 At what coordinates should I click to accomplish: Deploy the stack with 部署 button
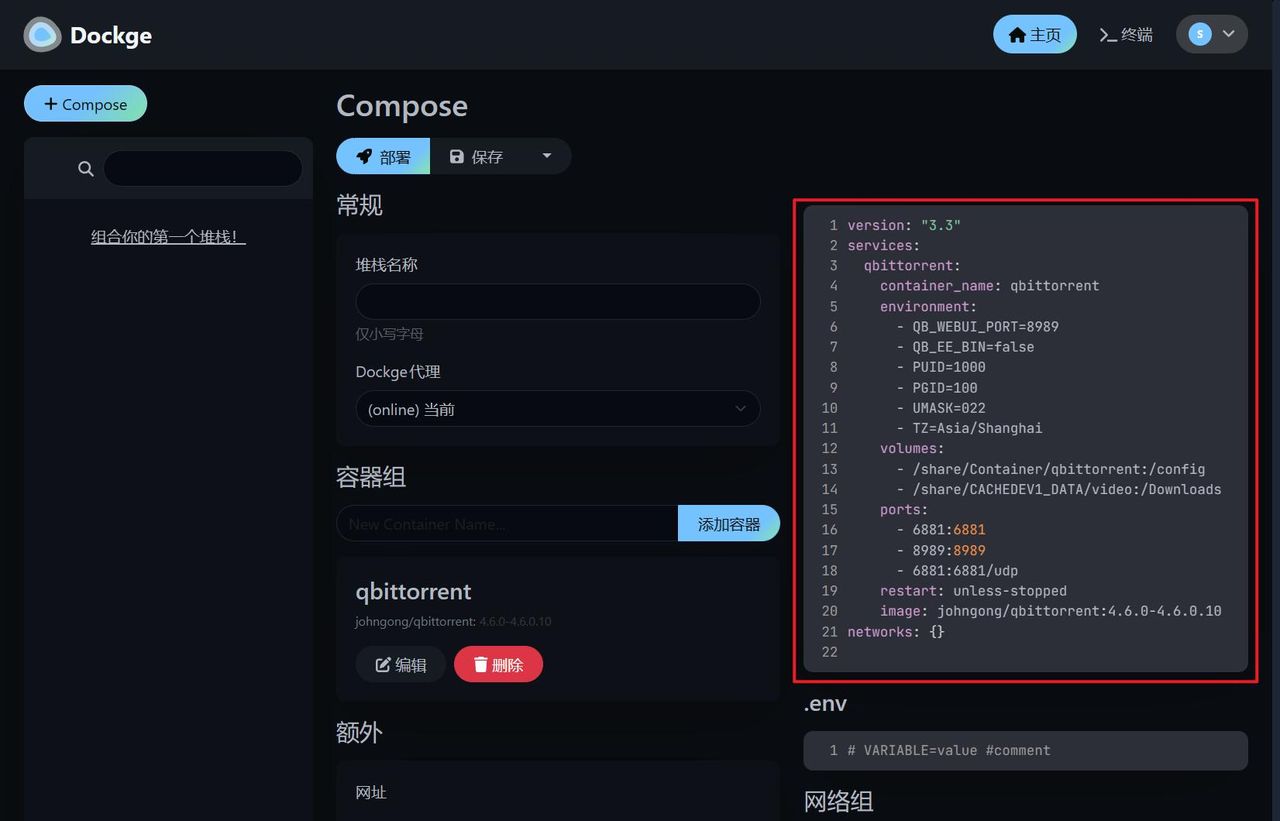point(383,156)
